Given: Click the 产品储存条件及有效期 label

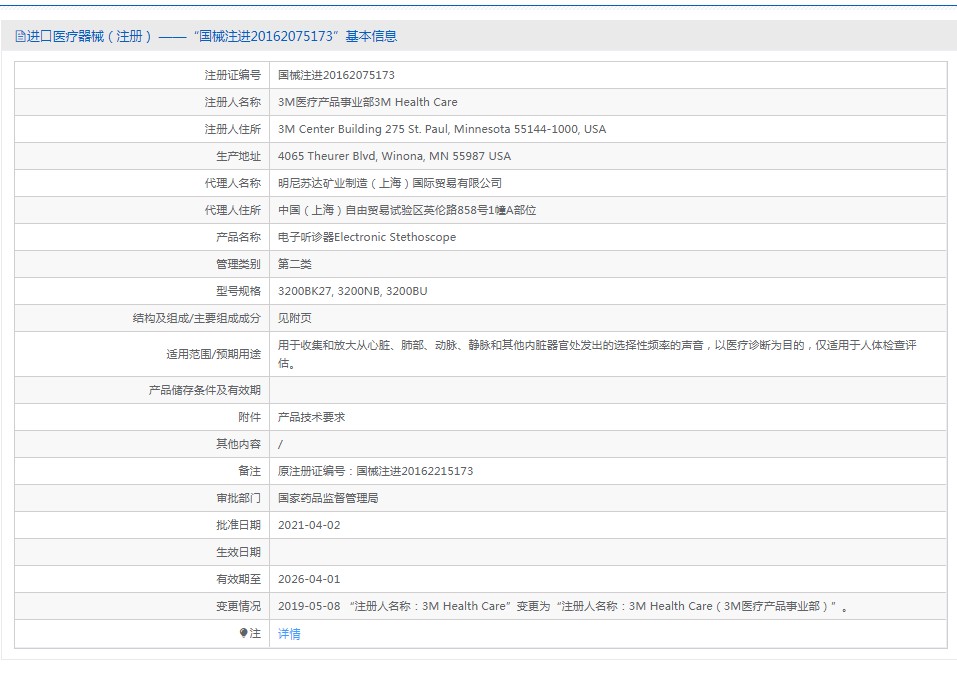Looking at the screenshot, I should (204, 390).
